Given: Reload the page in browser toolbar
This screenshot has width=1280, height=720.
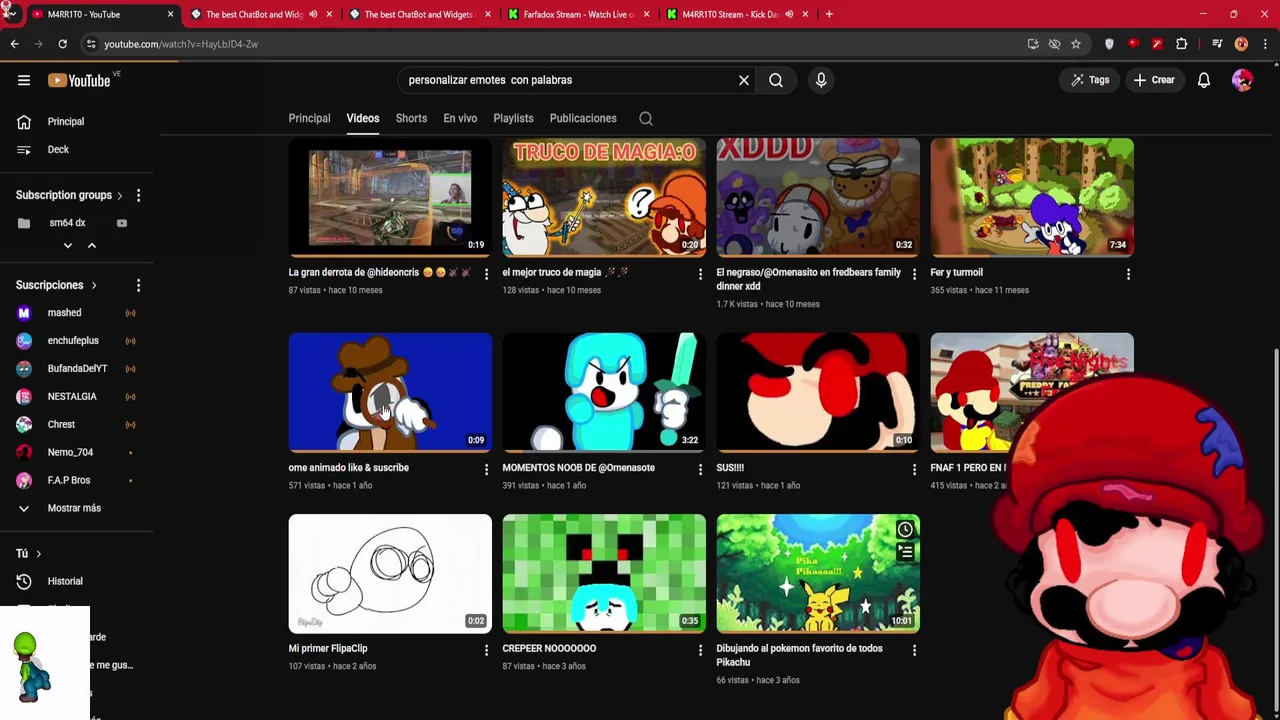Looking at the screenshot, I should click(62, 44).
